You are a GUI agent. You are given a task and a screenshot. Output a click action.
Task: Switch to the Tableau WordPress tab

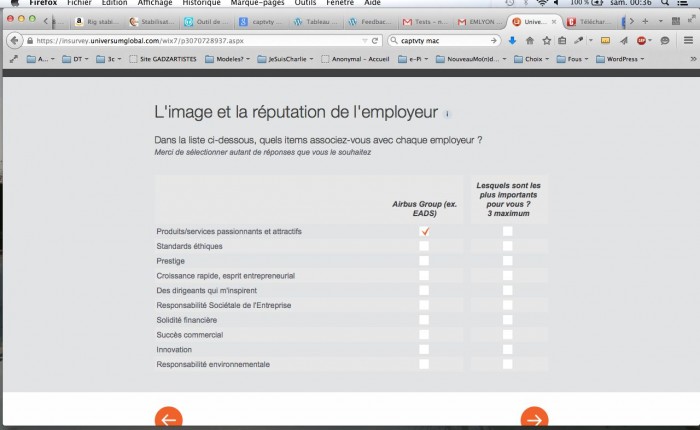tap(316, 21)
